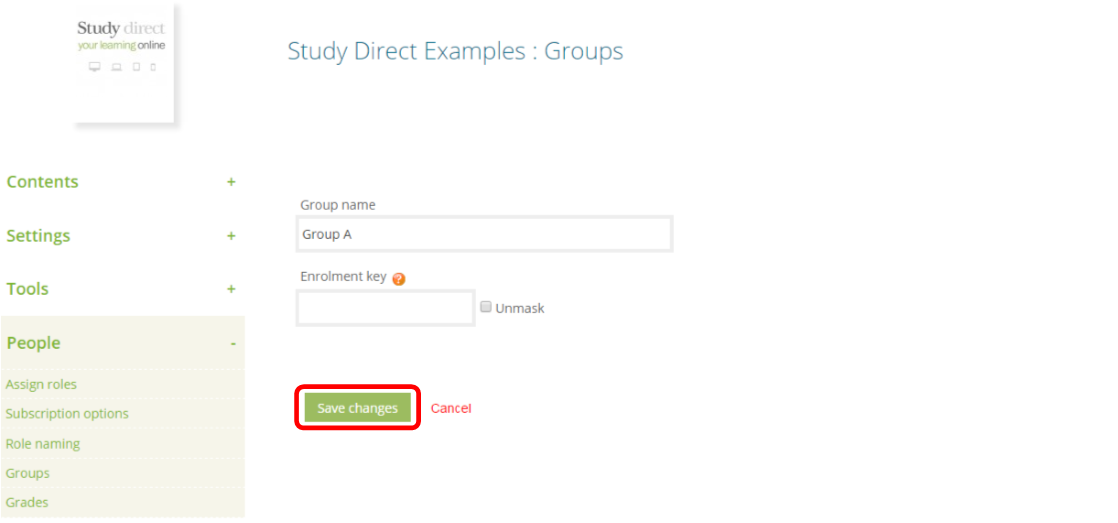Screen dimensions: 1118x523
Task: Open Role naming menu item
Action: point(43,443)
